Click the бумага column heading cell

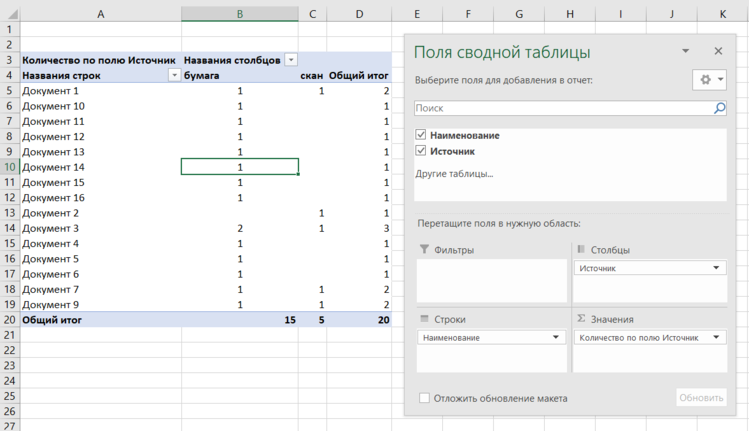(x=240, y=75)
